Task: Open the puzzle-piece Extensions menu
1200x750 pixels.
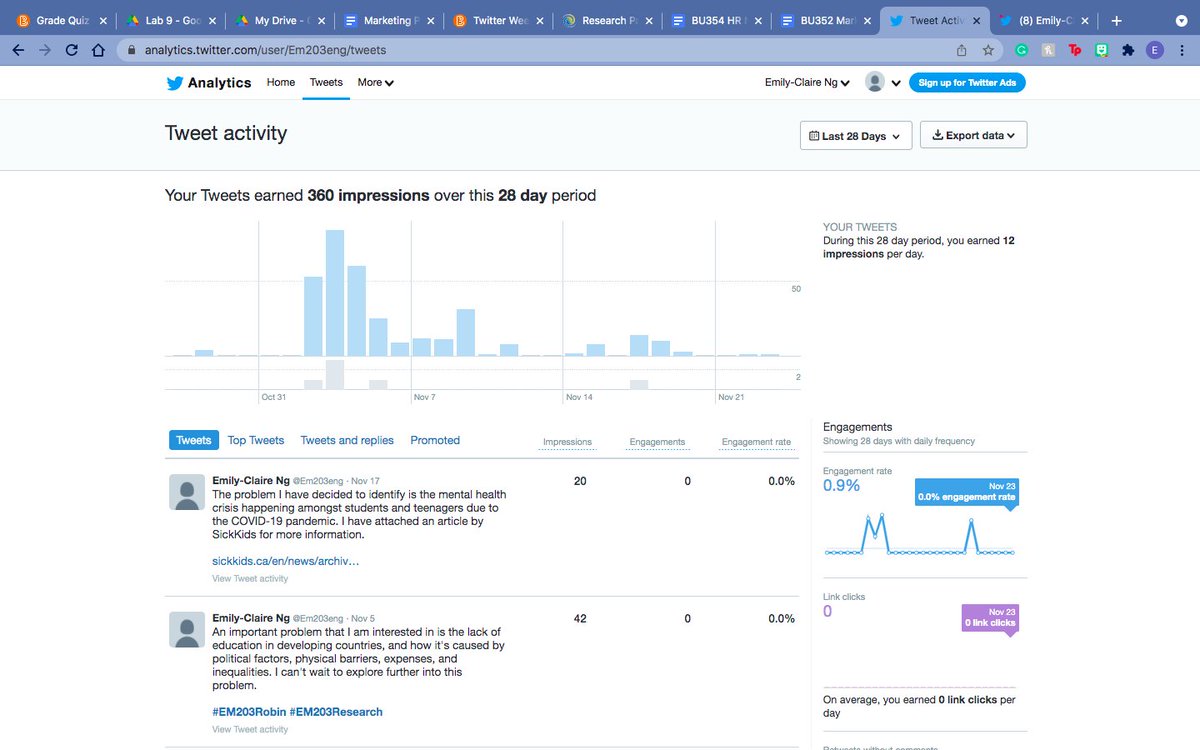Action: [x=1129, y=50]
